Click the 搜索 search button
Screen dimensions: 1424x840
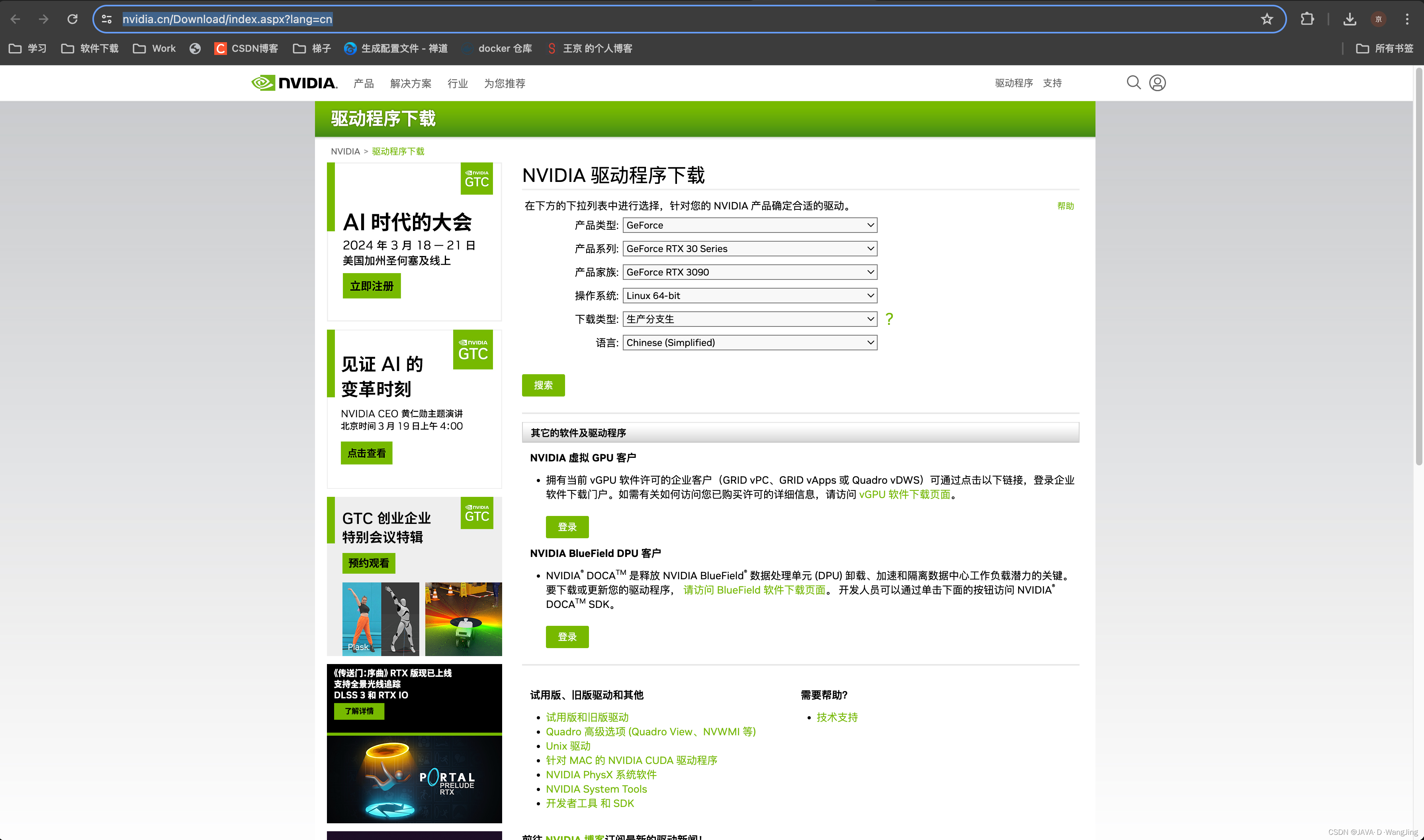[x=543, y=385]
